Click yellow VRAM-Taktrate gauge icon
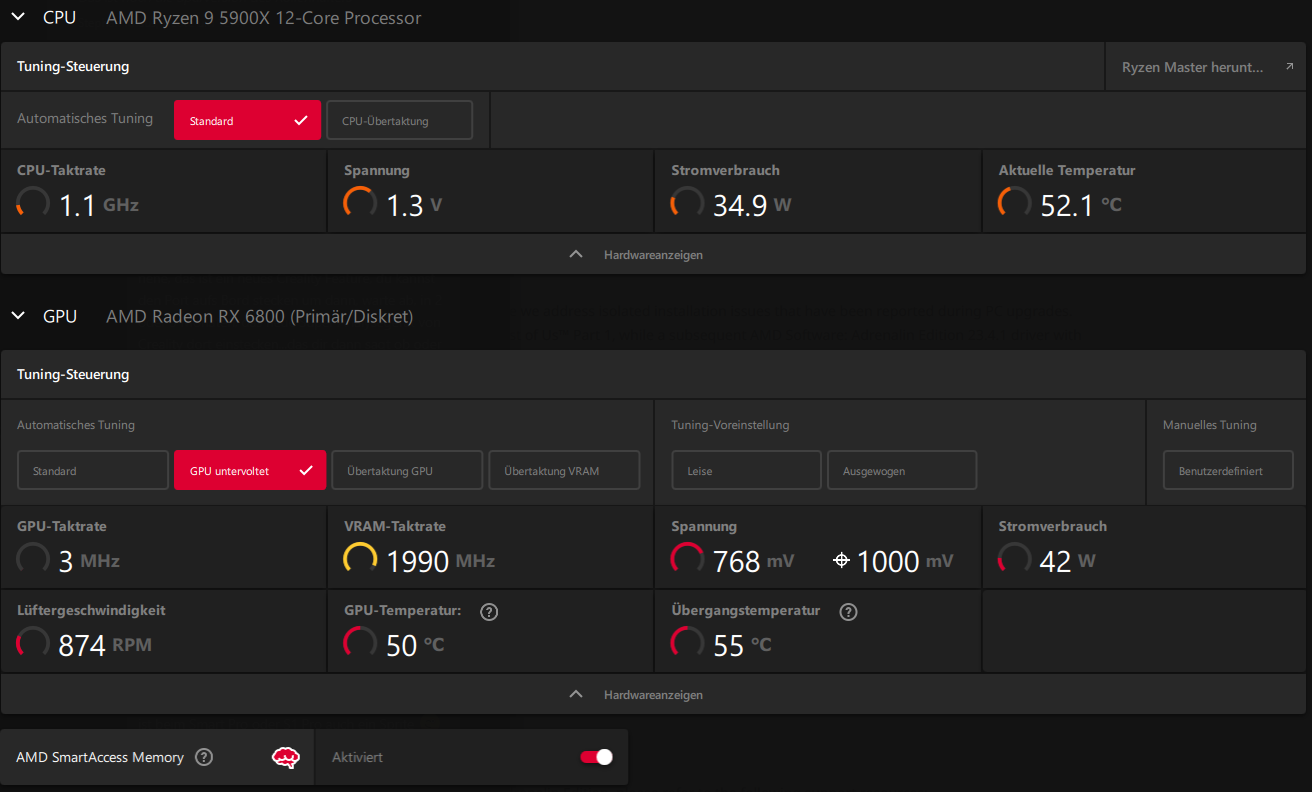This screenshot has width=1312, height=792. tap(360, 559)
